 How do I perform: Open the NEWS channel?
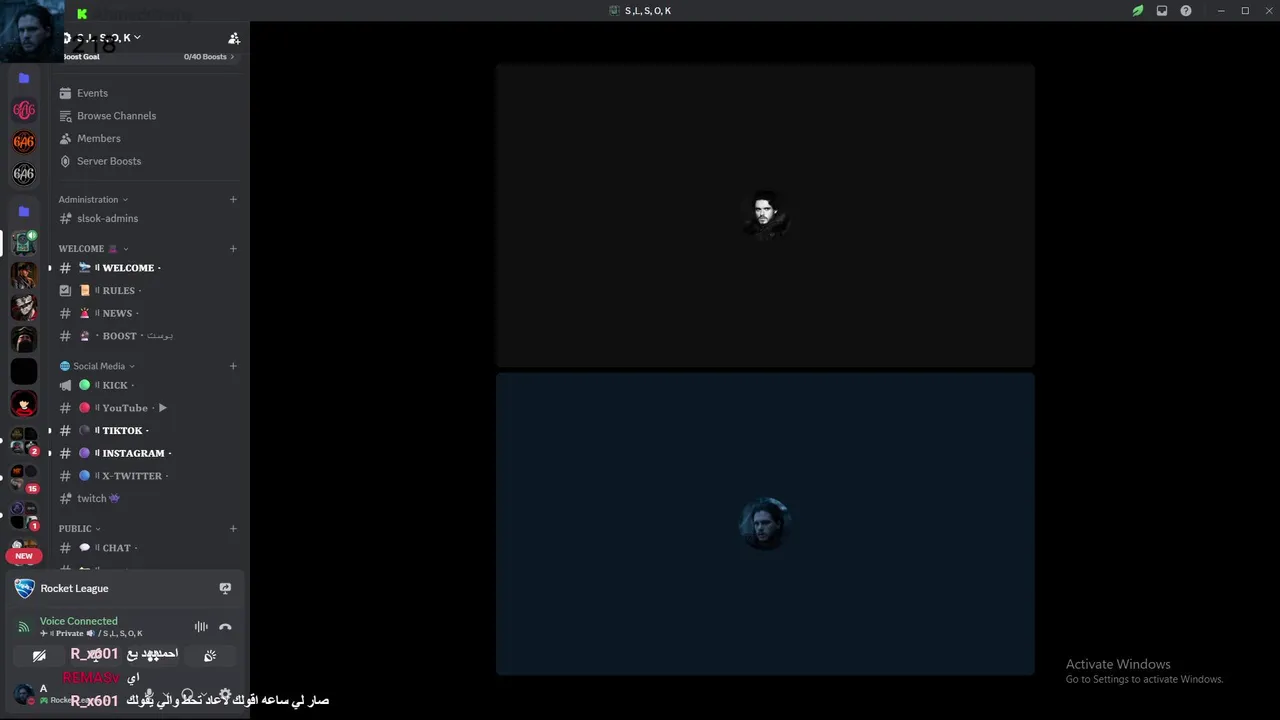(x=148, y=313)
